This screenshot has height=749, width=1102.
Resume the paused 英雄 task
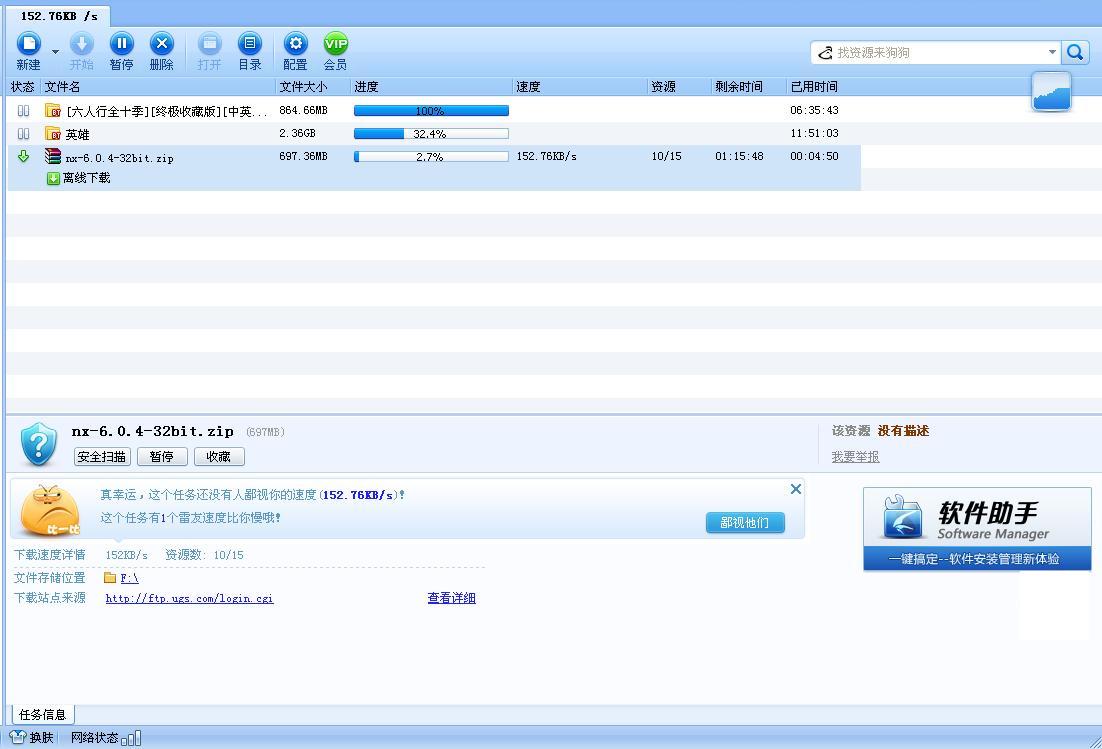[x=22, y=133]
